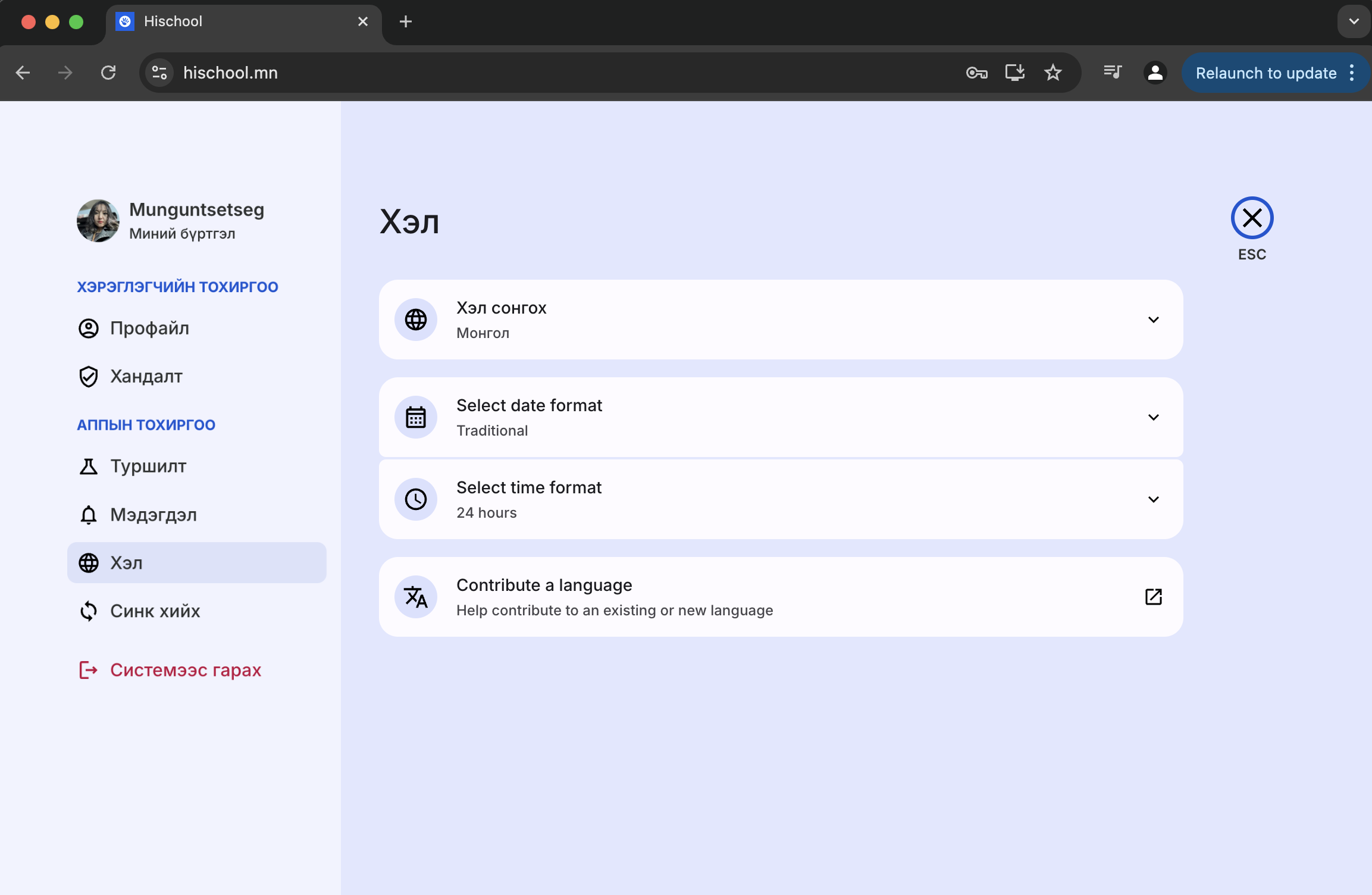1372x895 pixels.
Task: Open Миний бүртгэл account link
Action: (x=181, y=233)
